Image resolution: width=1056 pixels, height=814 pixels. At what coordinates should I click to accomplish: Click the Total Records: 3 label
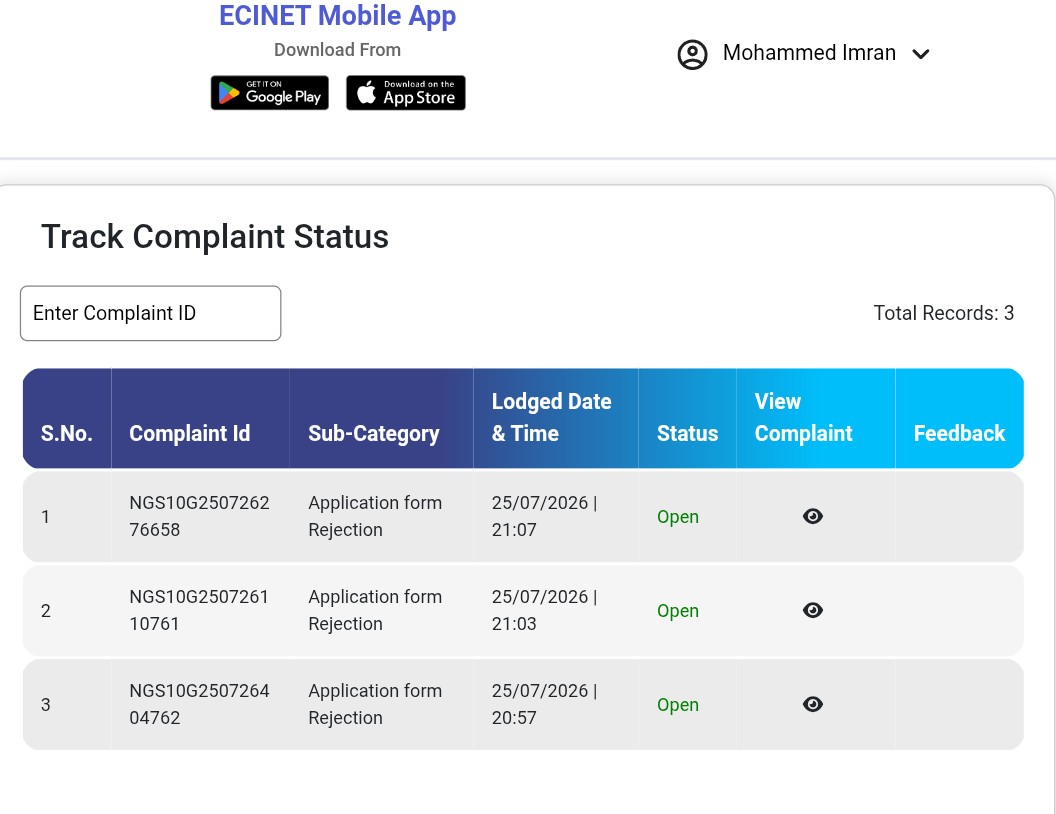click(x=944, y=313)
